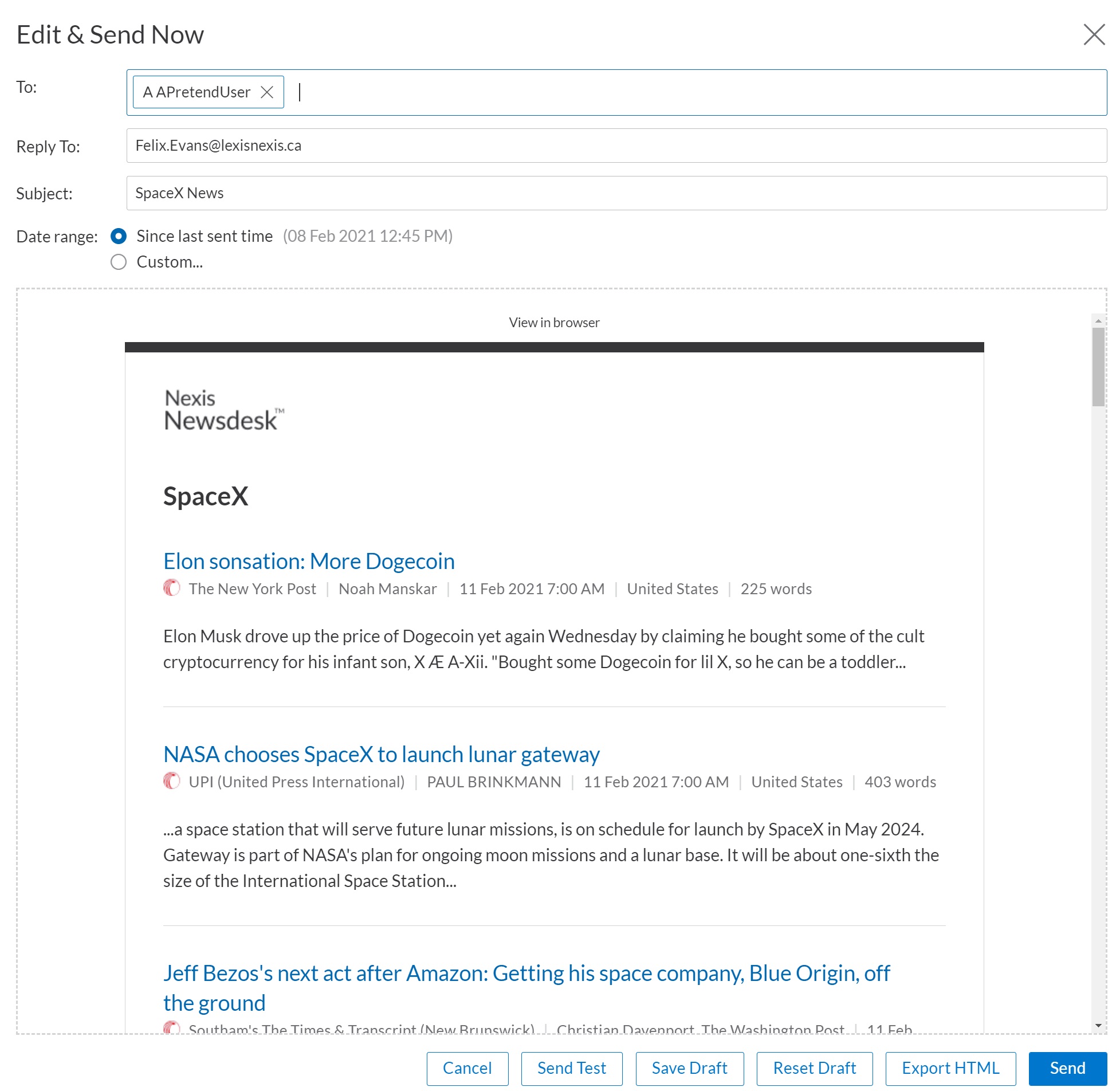Click the blue Send button
The image size is (1120, 1091).
(x=1067, y=1068)
